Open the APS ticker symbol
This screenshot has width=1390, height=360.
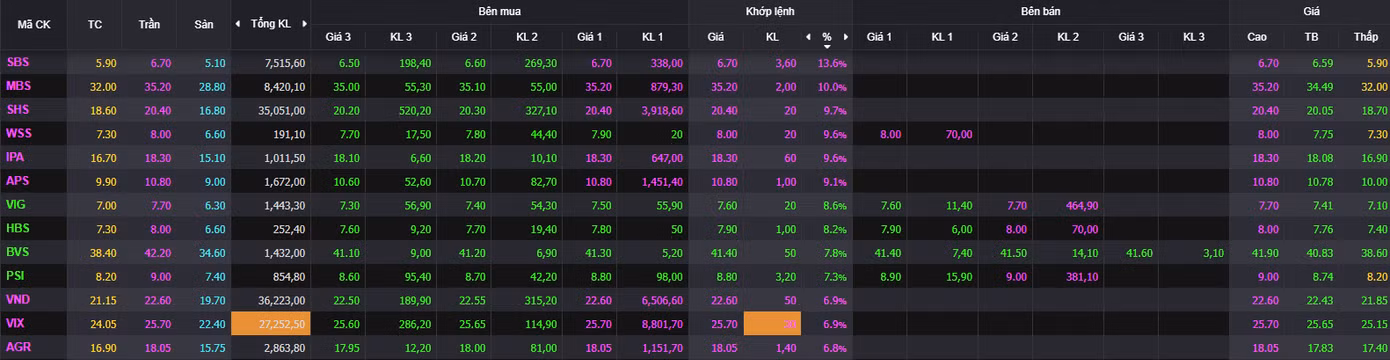18,181
